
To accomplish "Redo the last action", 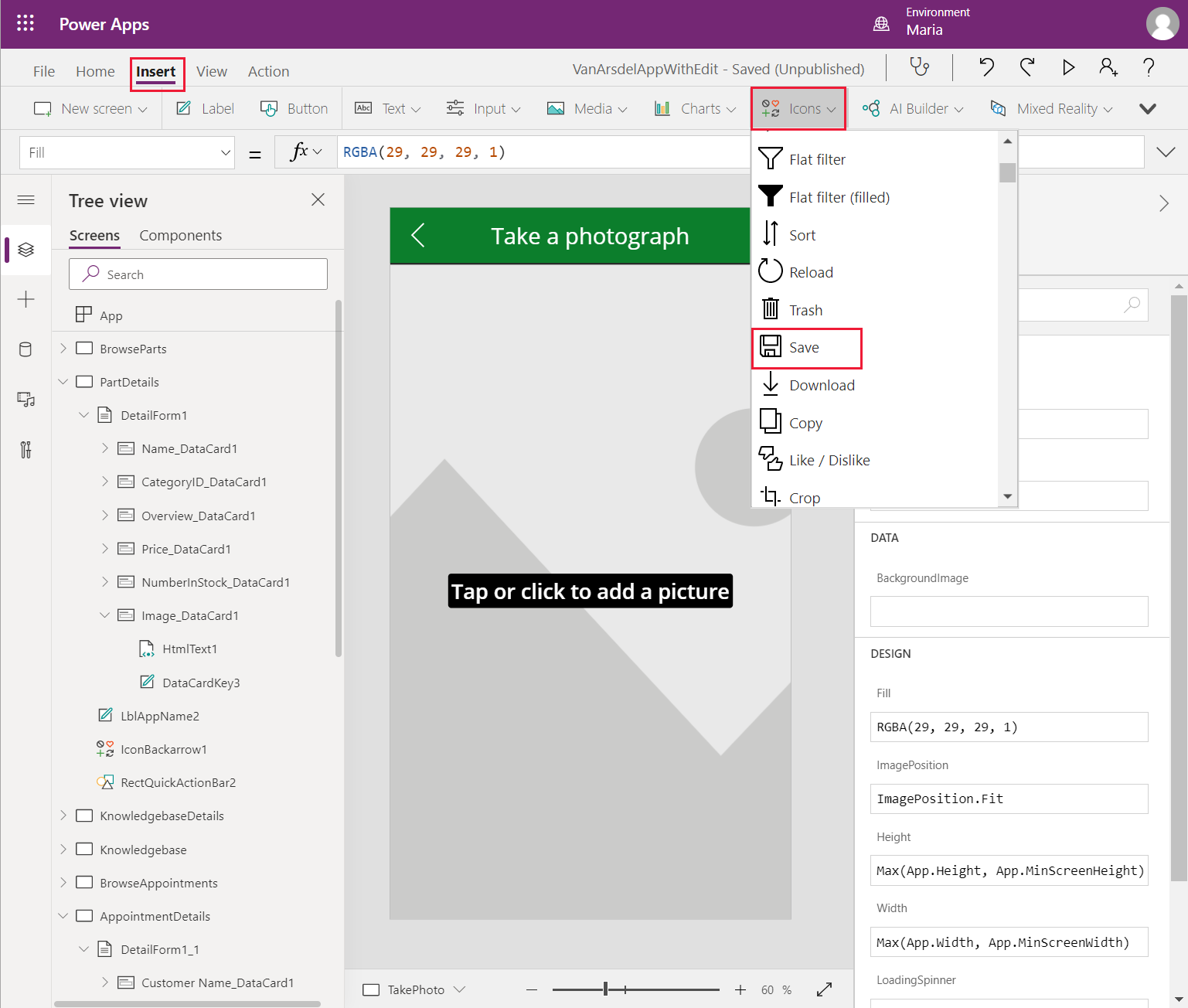I will [1027, 67].
